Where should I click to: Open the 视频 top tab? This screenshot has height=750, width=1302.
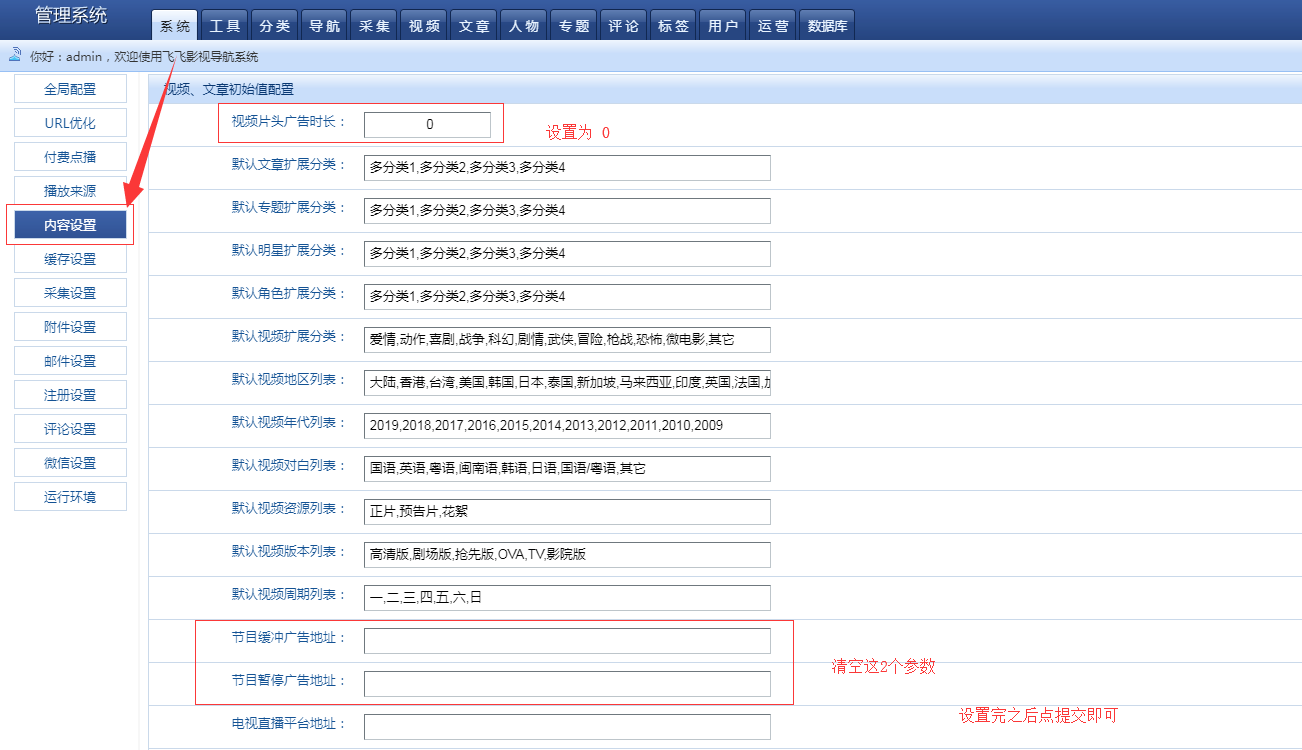(425, 26)
